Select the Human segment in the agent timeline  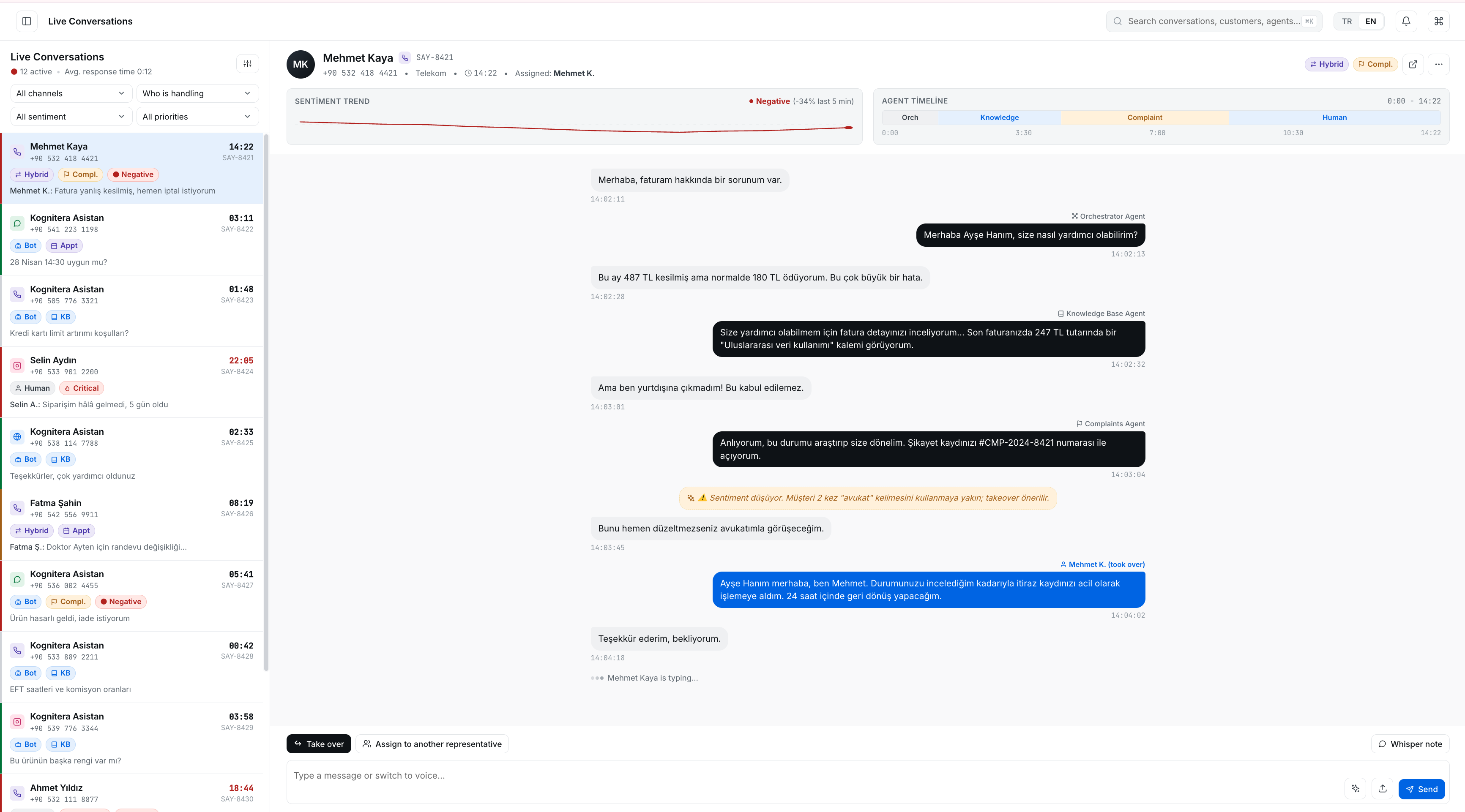(1334, 117)
